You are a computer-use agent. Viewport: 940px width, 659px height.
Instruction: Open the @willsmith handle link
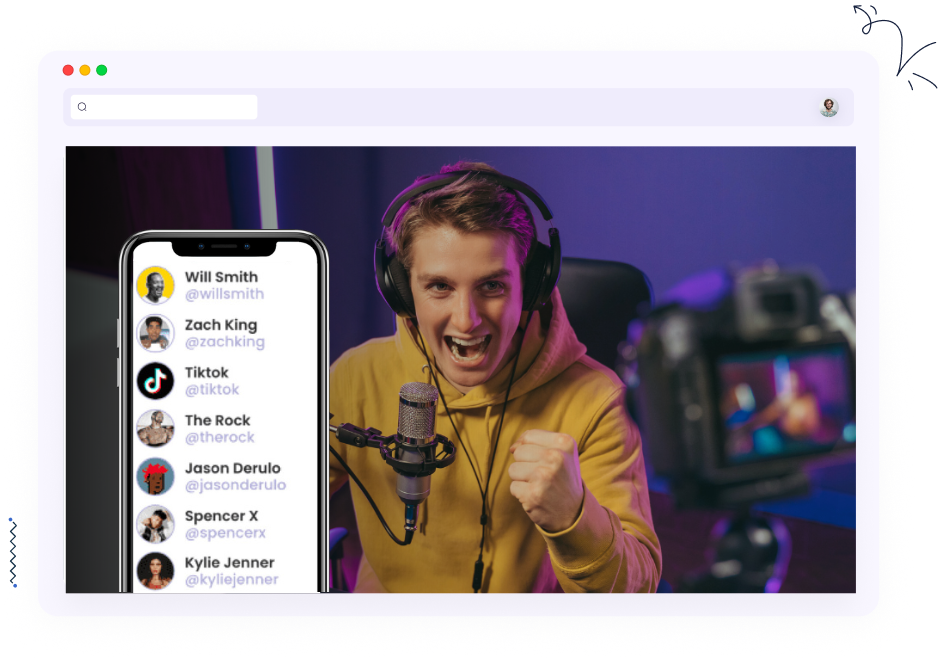tap(224, 294)
